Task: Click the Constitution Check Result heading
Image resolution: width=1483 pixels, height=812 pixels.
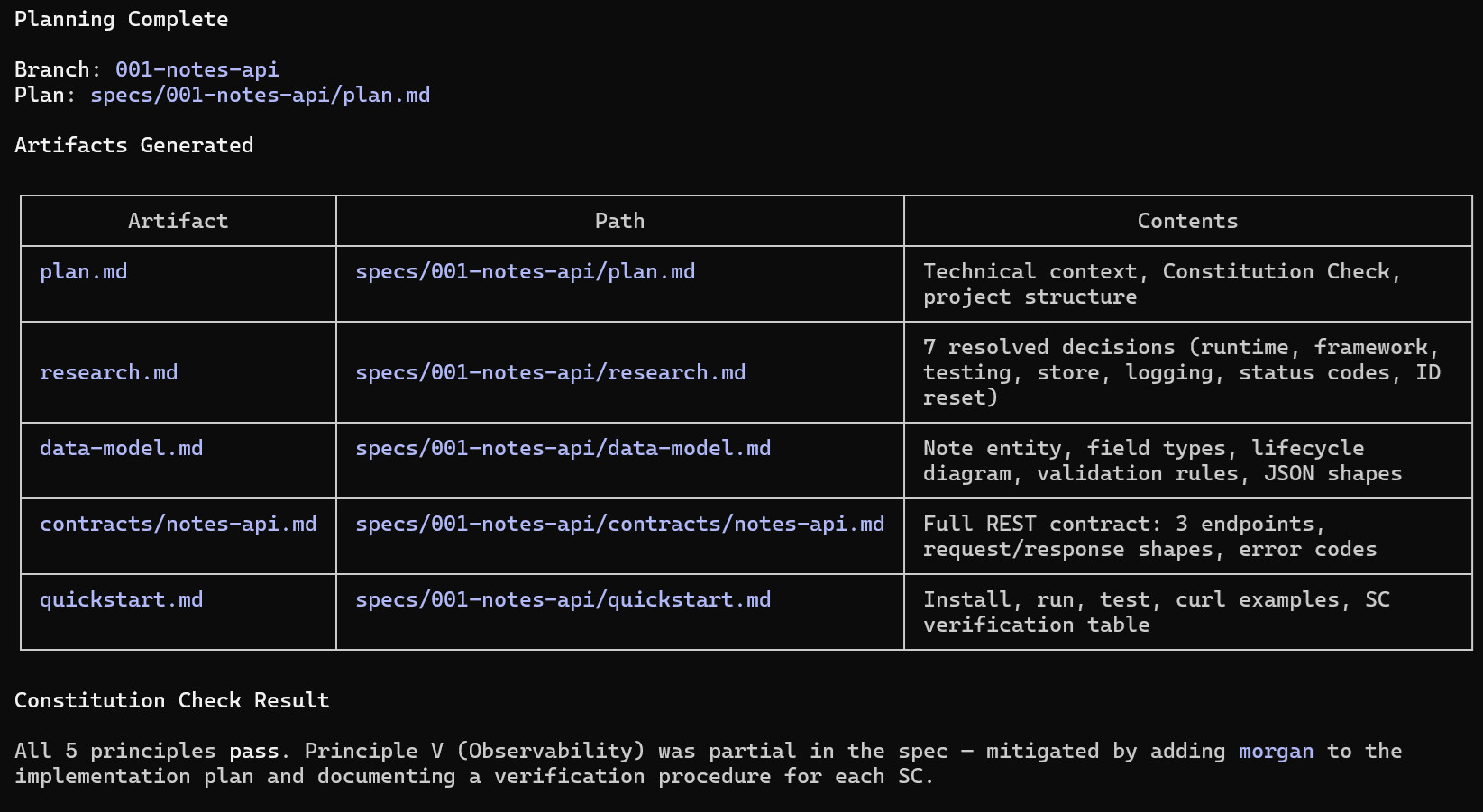Action: (x=171, y=700)
